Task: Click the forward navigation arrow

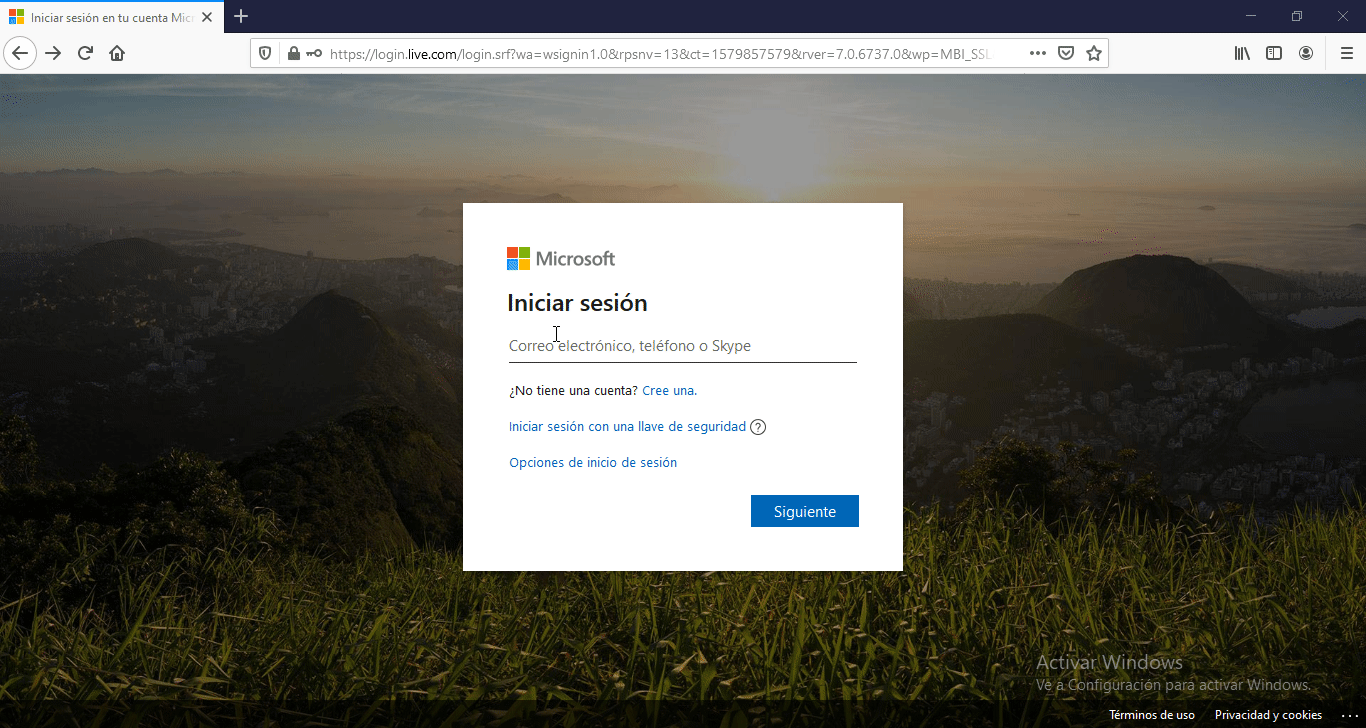Action: pyautogui.click(x=53, y=53)
